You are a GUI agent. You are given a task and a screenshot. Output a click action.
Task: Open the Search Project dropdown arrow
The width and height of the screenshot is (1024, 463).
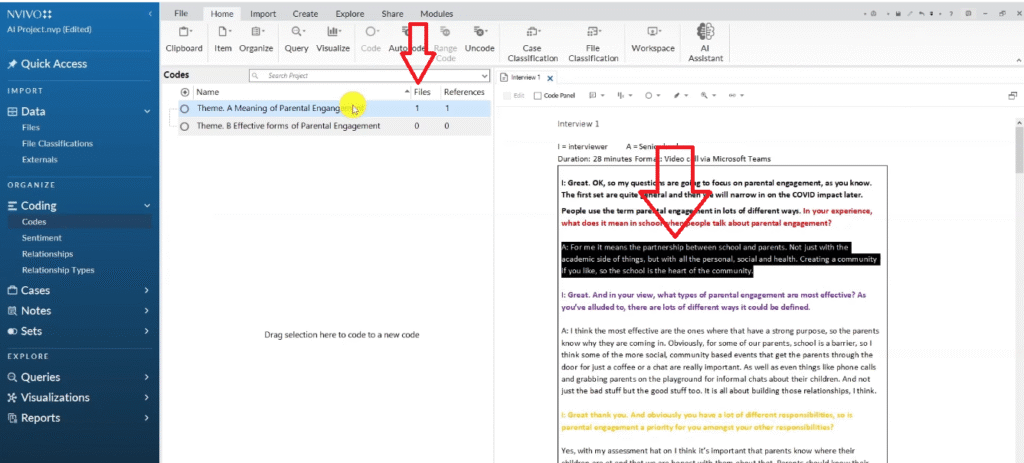(x=485, y=76)
